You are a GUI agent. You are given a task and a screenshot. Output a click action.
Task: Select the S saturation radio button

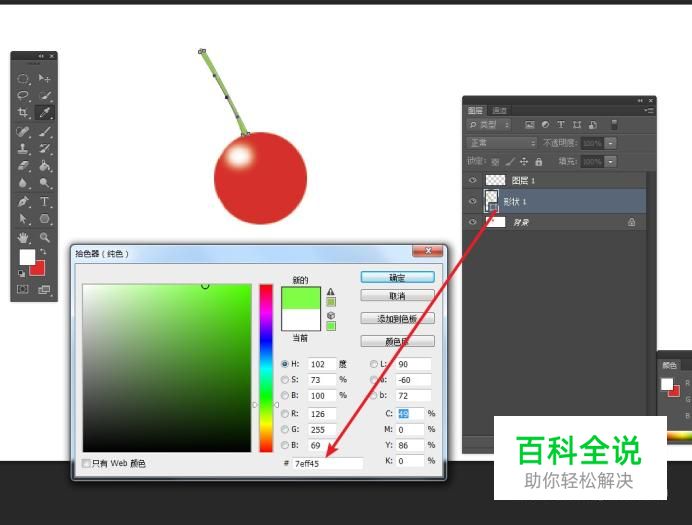coord(285,379)
